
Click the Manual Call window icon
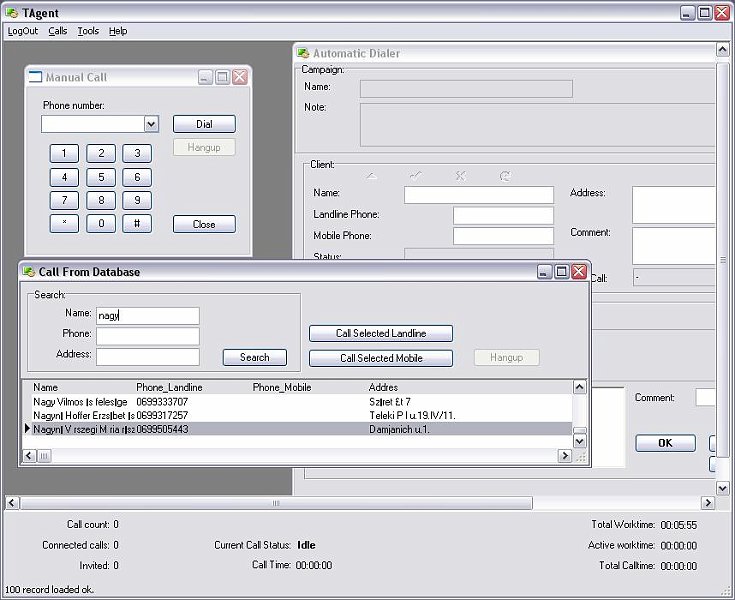coord(36,77)
